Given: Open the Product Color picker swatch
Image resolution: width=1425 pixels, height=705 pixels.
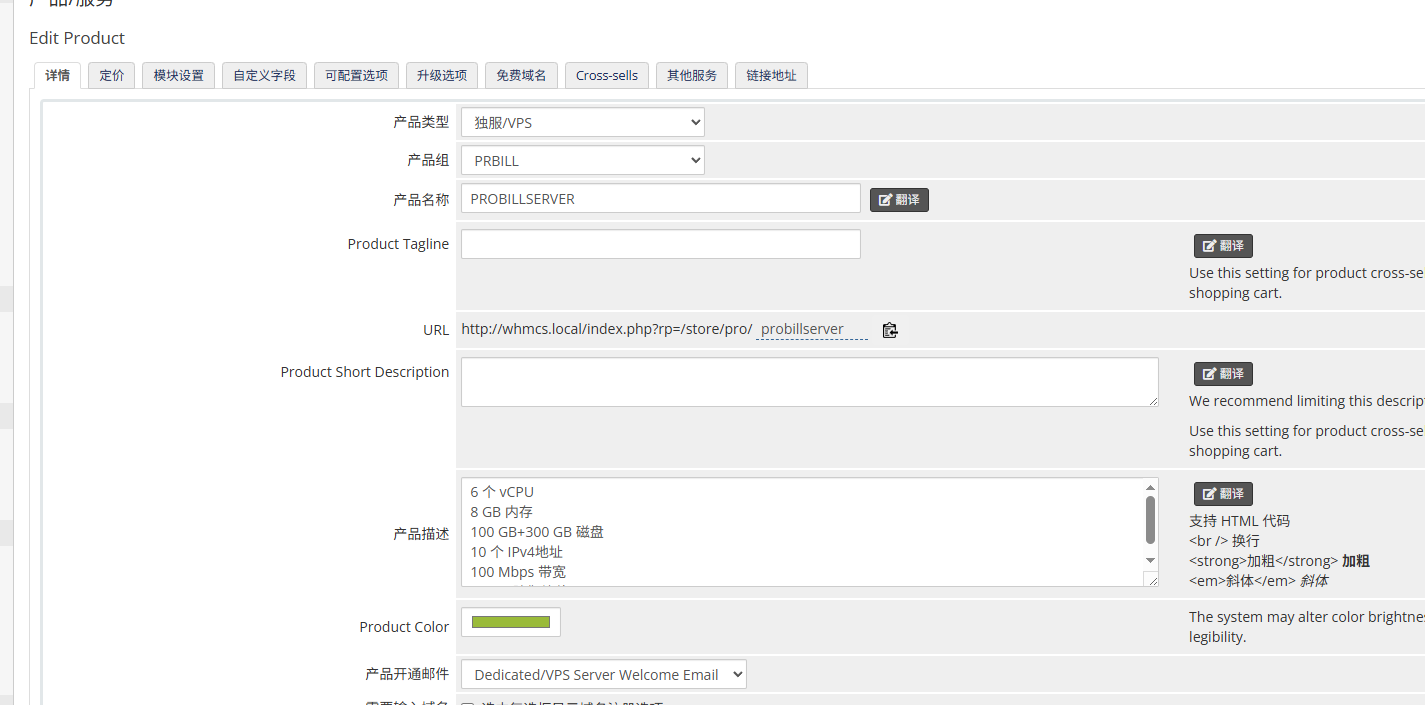Looking at the screenshot, I should 511,622.
